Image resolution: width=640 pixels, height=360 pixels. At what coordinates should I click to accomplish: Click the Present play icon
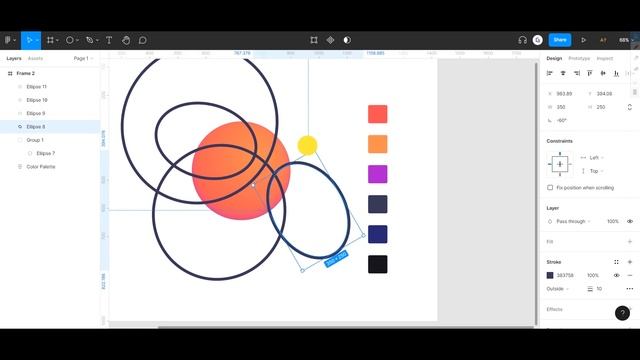pos(584,40)
